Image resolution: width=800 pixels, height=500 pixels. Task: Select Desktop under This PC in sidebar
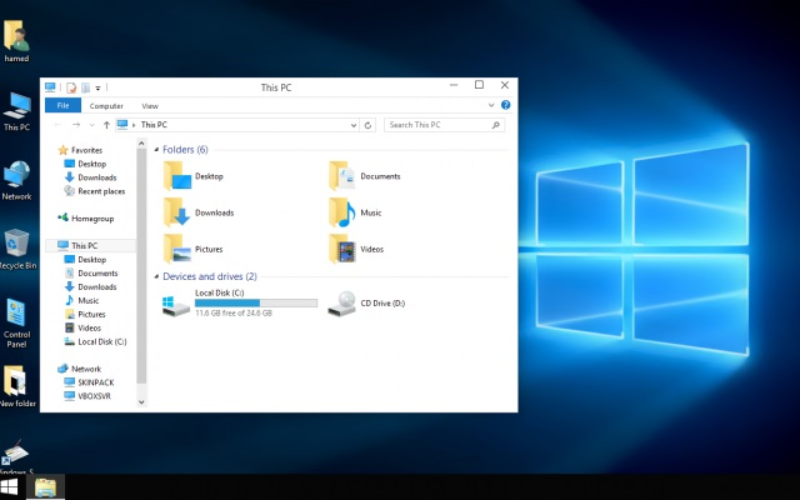coord(85,259)
